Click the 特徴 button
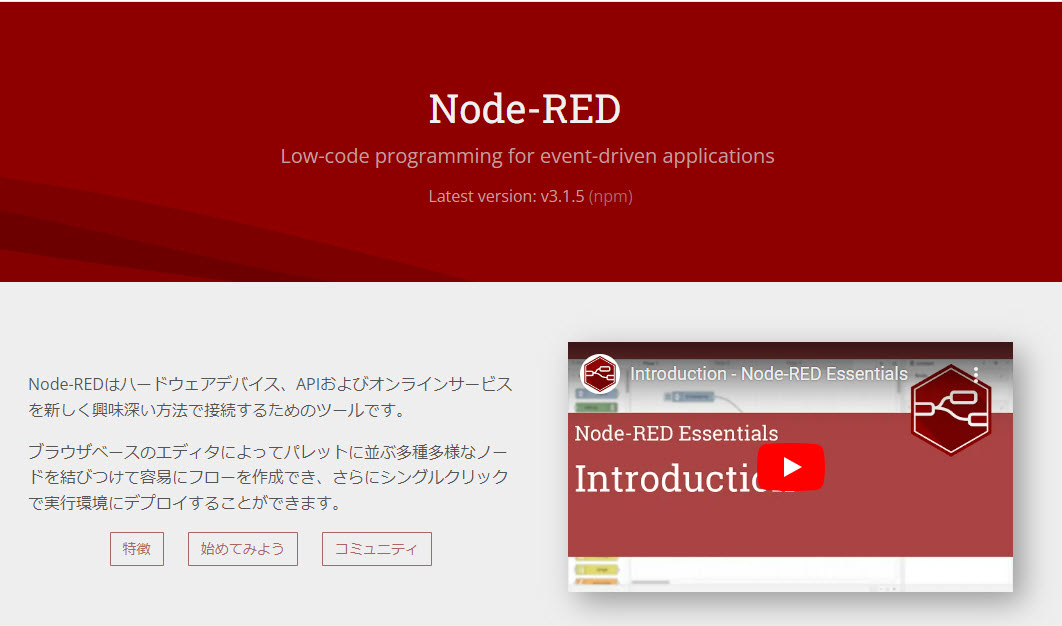This screenshot has width=1062, height=626. [x=137, y=549]
